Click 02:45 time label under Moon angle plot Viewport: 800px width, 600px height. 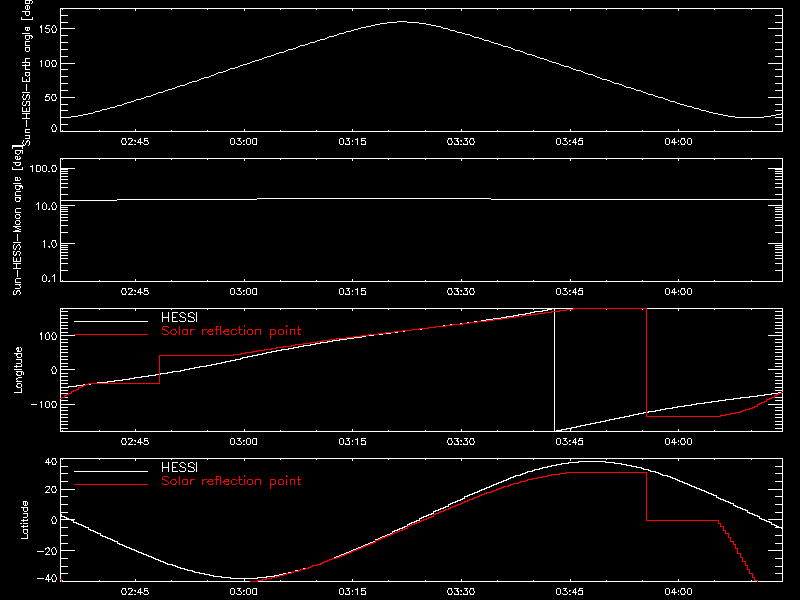coord(135,292)
